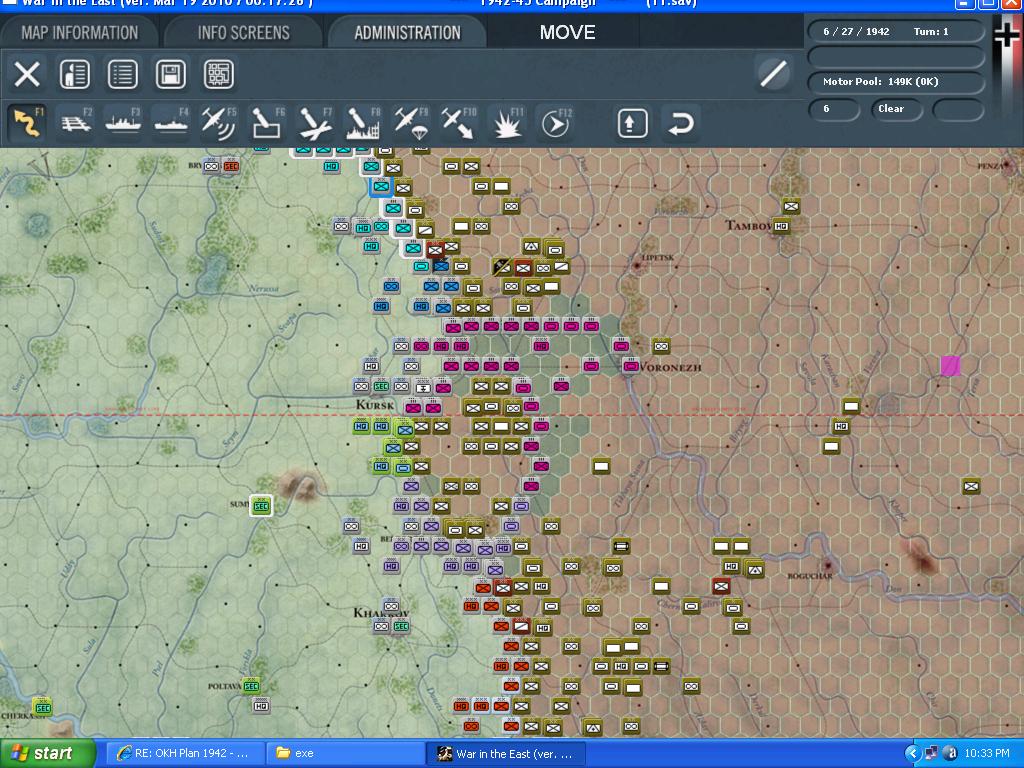
Task: Select the F7 Bomb airfield mode
Action: tap(315, 122)
